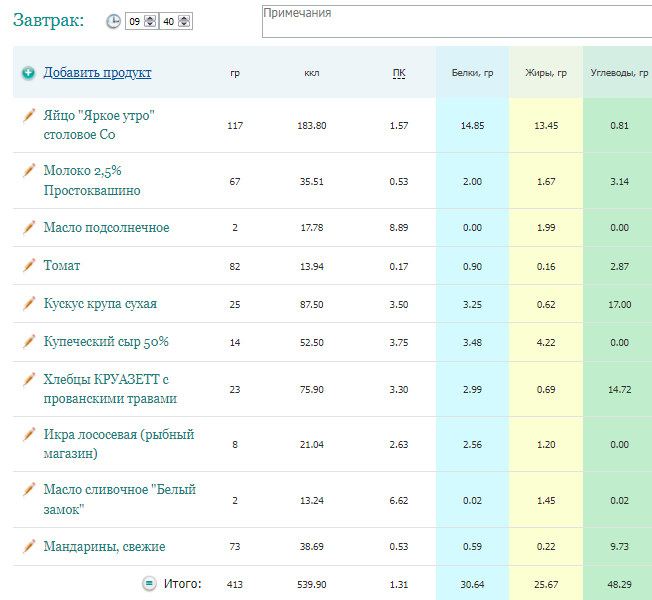
Task: Click the ПК column header
Action: pos(399,73)
